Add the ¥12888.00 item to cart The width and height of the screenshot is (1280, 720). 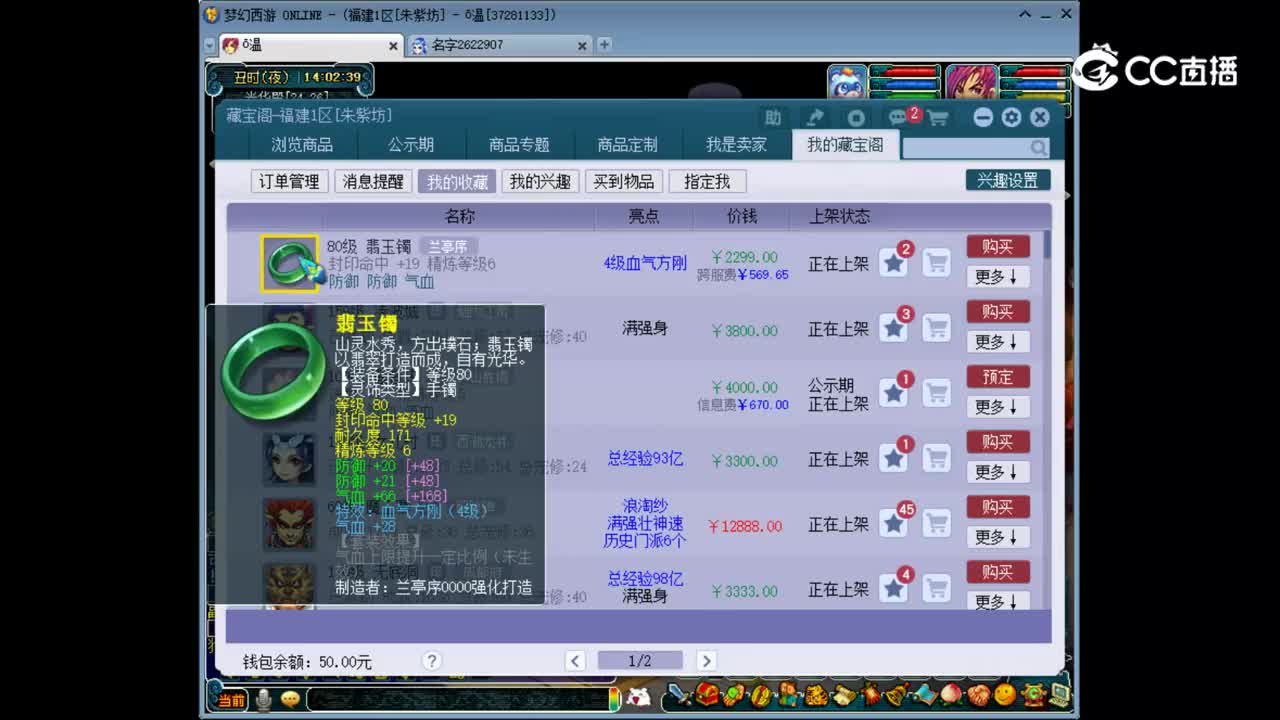pyautogui.click(x=936, y=523)
